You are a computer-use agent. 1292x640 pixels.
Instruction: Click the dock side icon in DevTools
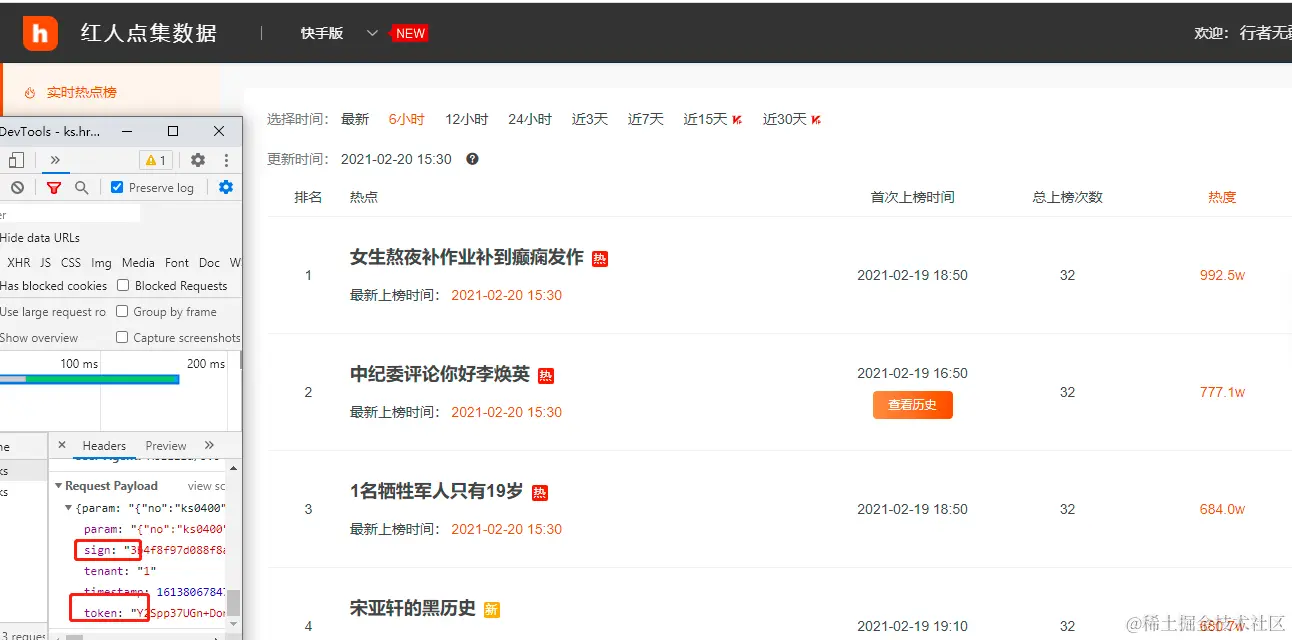pos(16,160)
